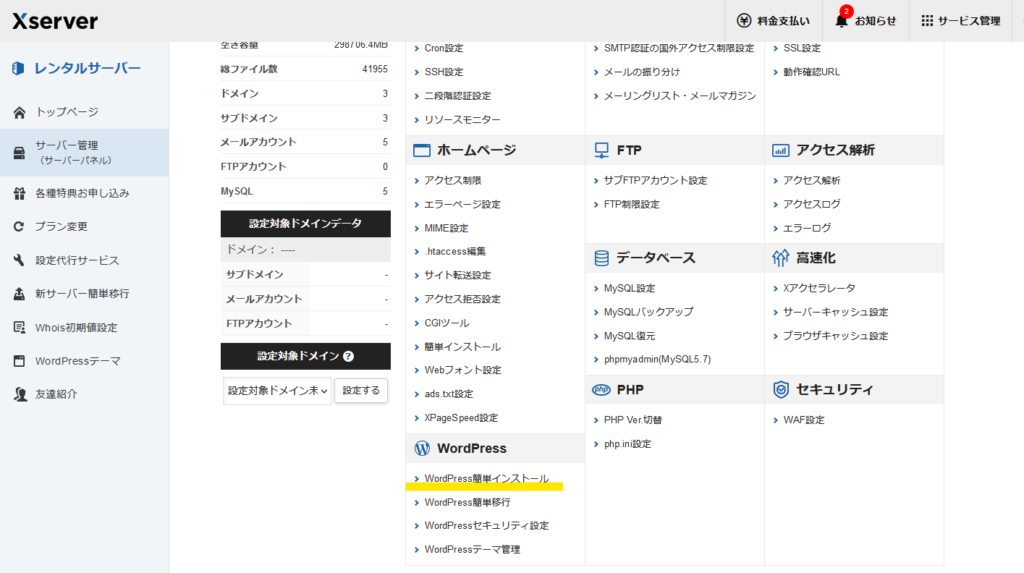Open WordPress簡単インストール link

[486, 479]
